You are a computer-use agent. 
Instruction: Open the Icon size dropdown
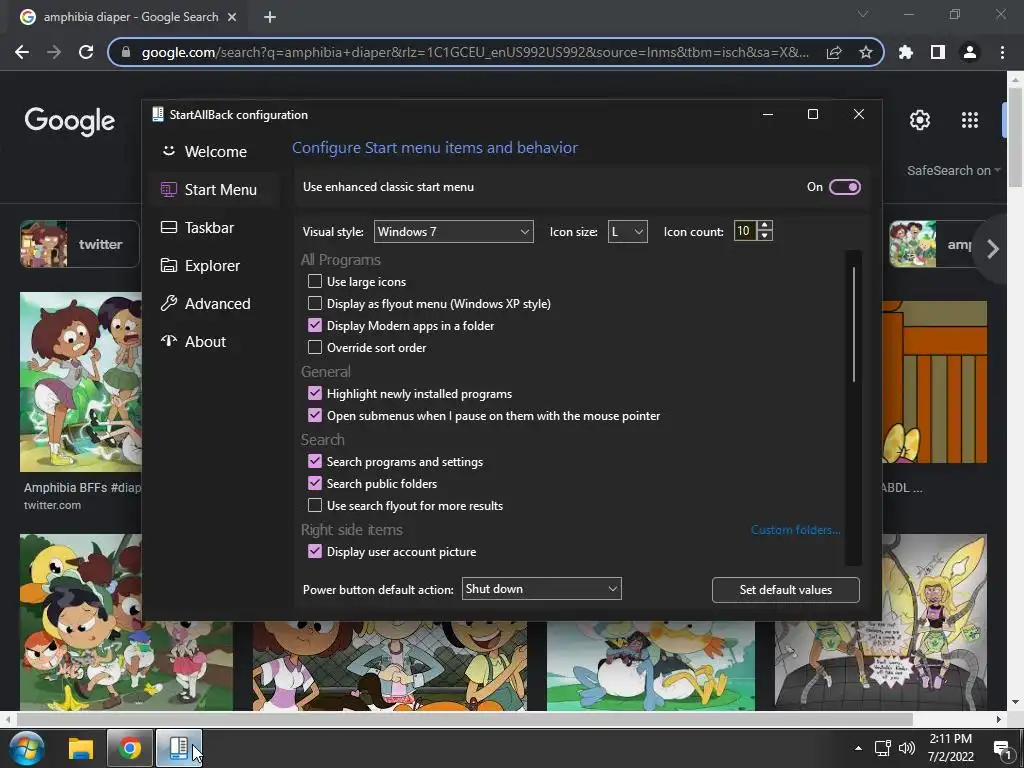coord(627,231)
